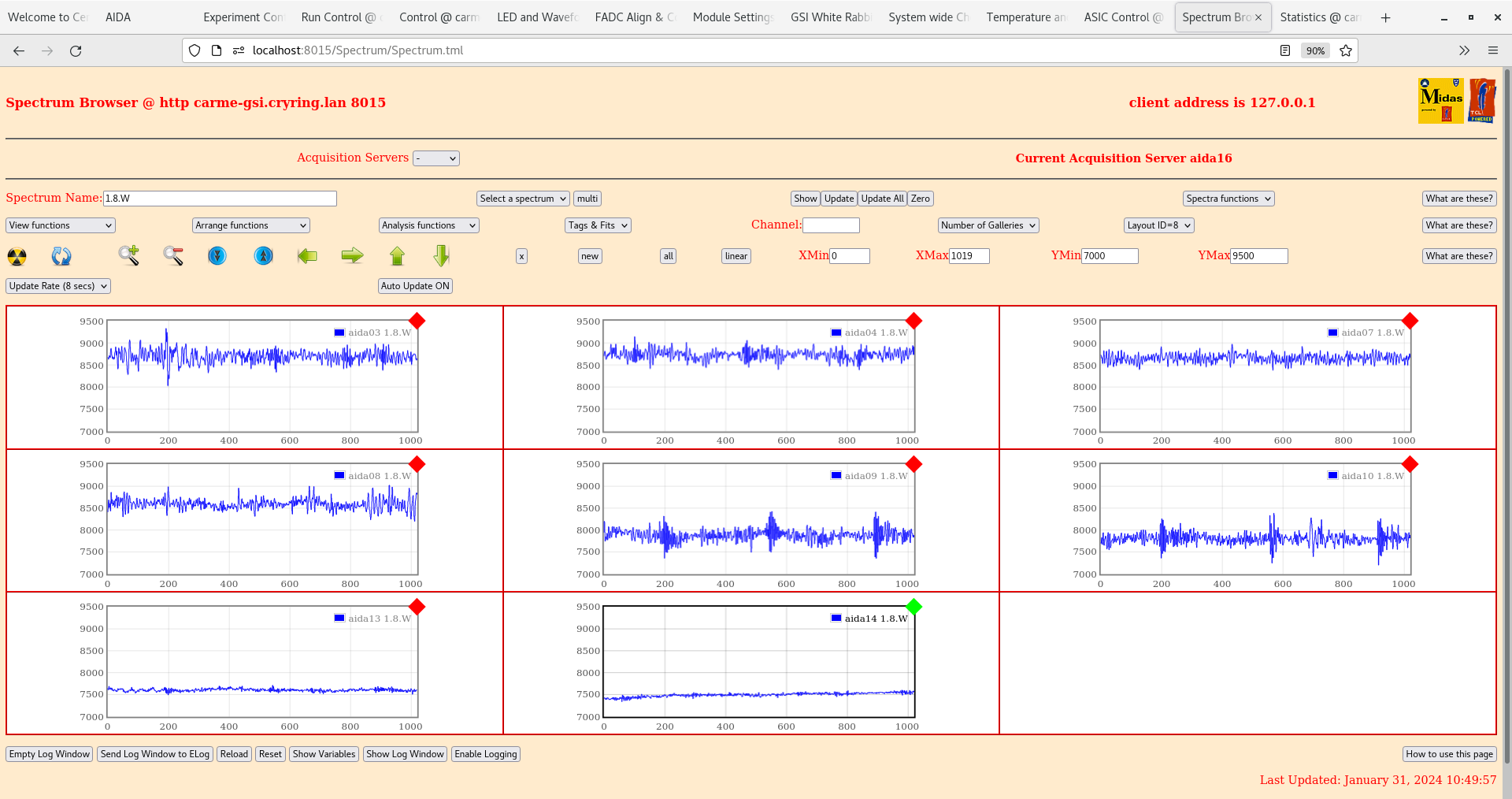1512x799 pixels.
Task: Click the green right arrow icon
Action: pos(352,255)
